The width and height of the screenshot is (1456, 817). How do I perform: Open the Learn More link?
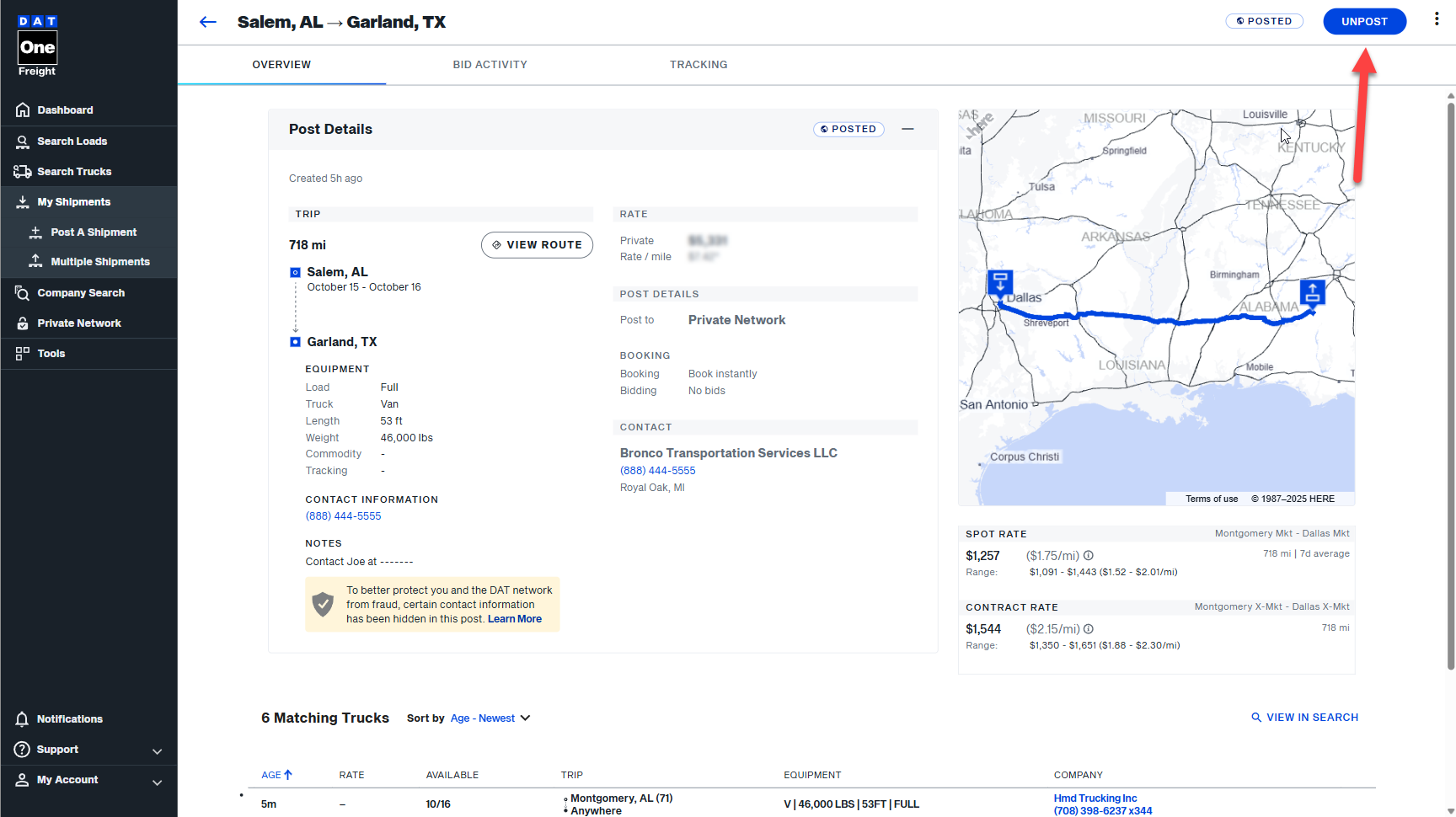[514, 619]
